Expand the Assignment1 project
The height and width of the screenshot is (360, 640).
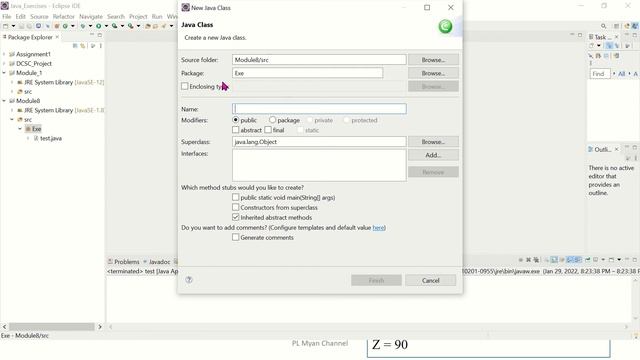coord(4,54)
